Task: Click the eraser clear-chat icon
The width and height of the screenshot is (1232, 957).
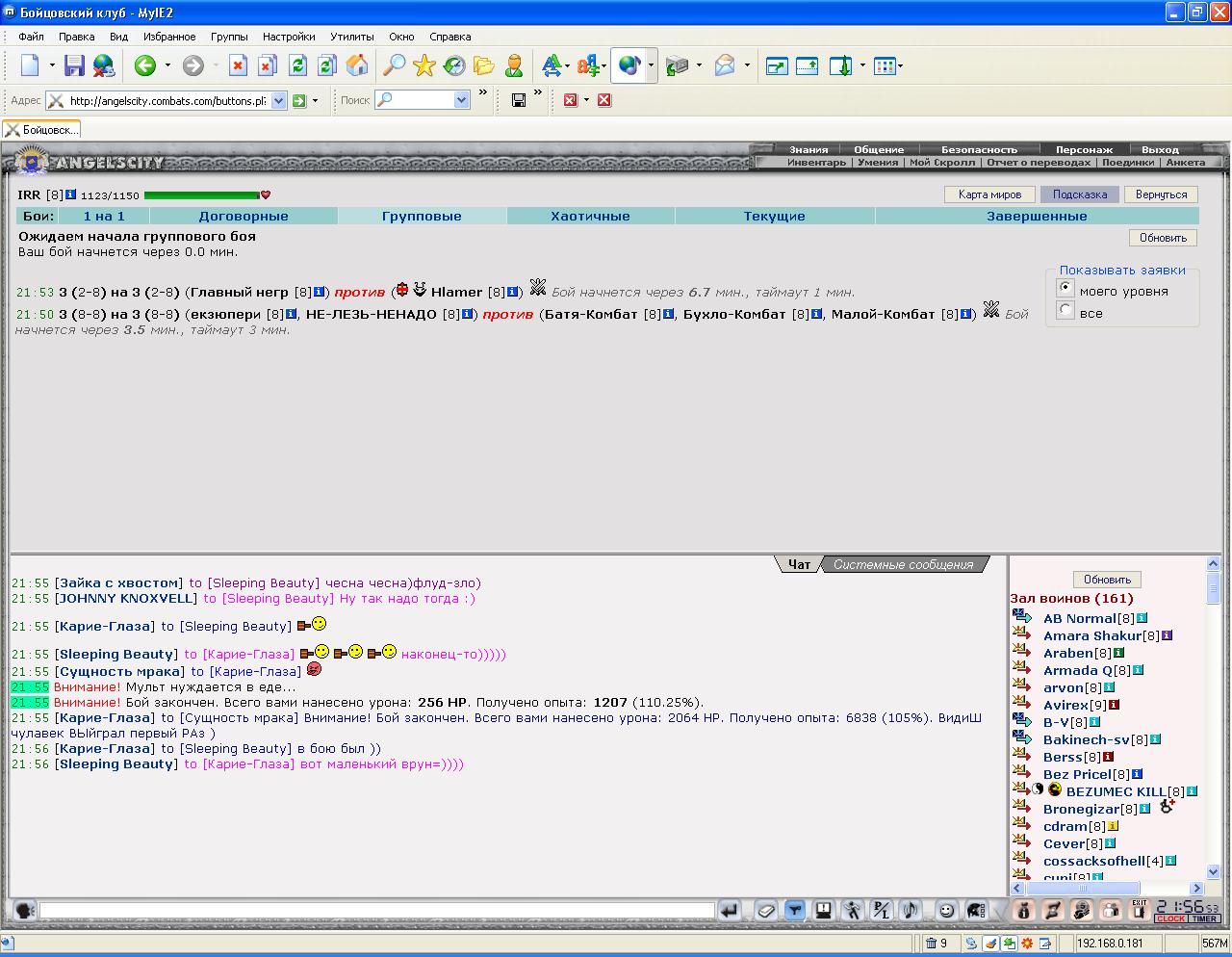Action: (765, 910)
